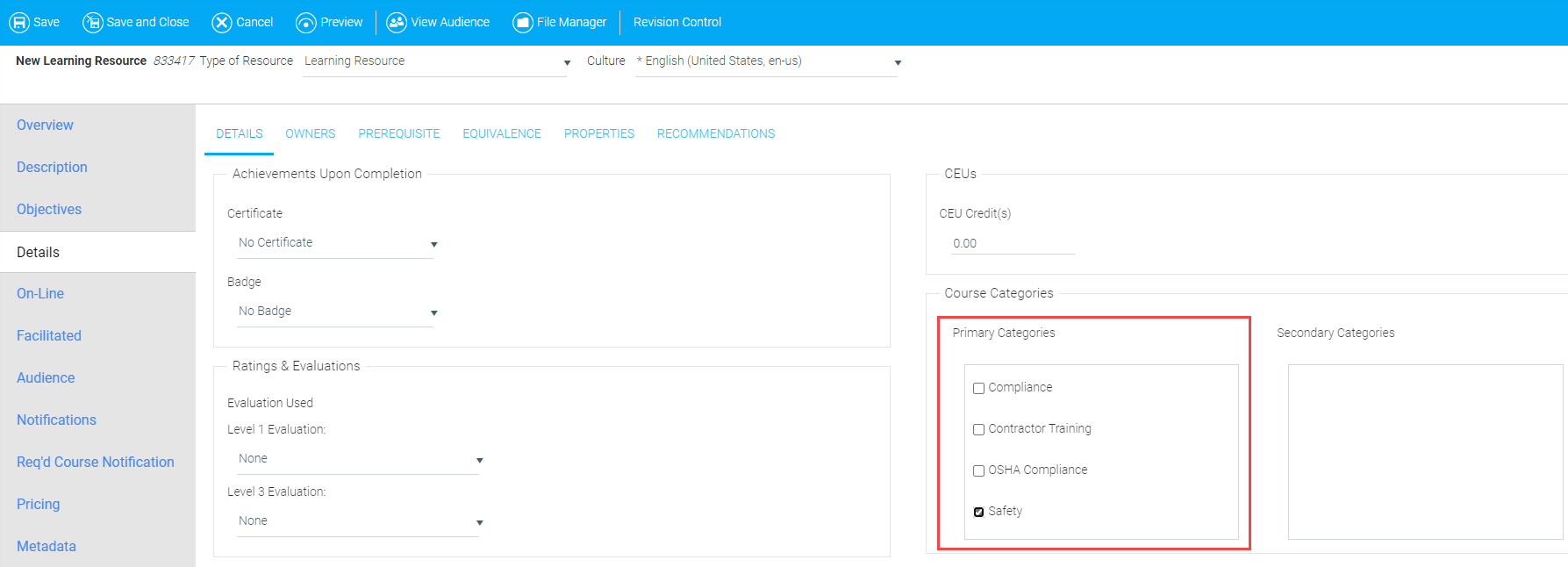Go to On-Line in sidebar

tap(40, 293)
